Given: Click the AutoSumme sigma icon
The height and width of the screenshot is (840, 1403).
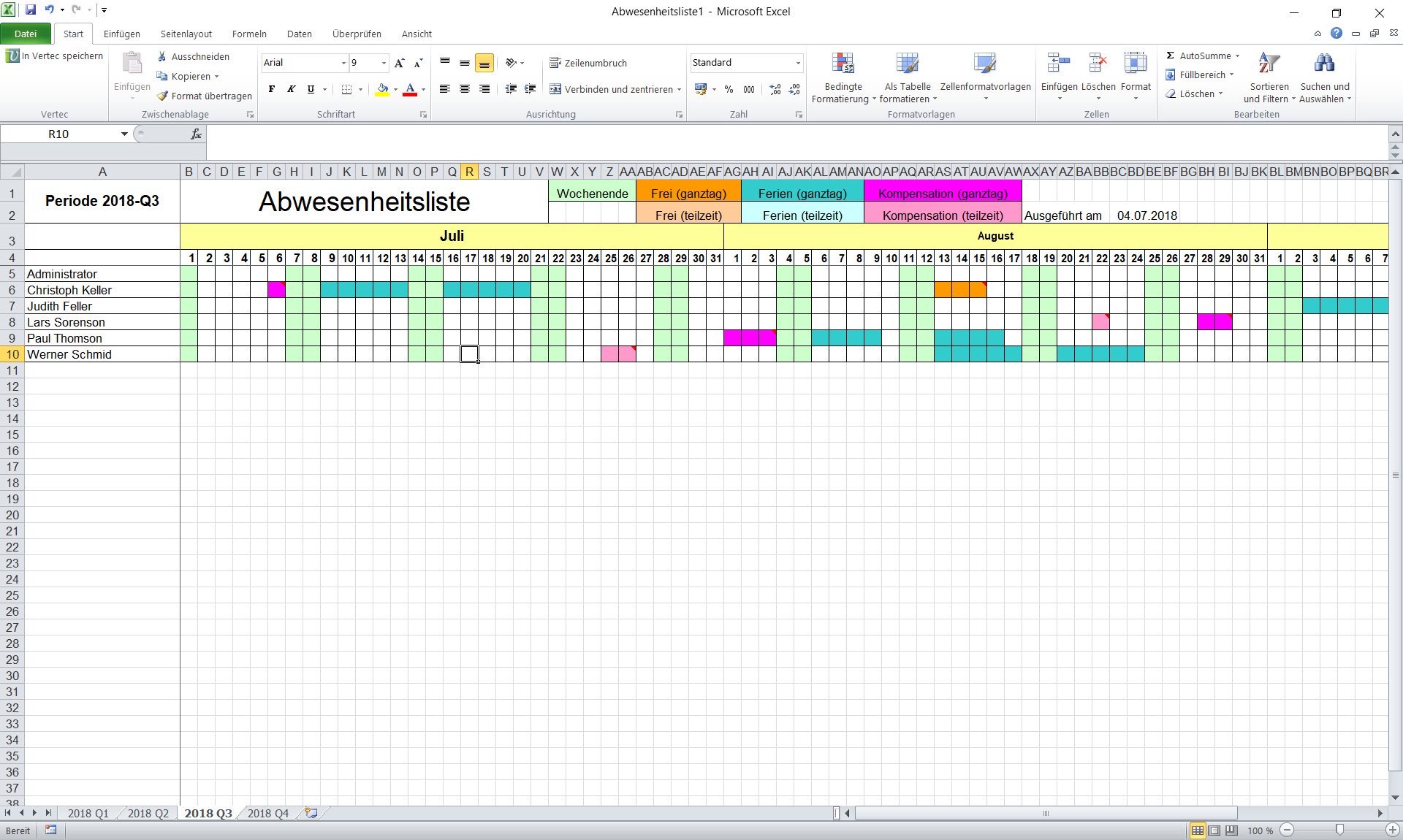Looking at the screenshot, I should (x=1170, y=56).
